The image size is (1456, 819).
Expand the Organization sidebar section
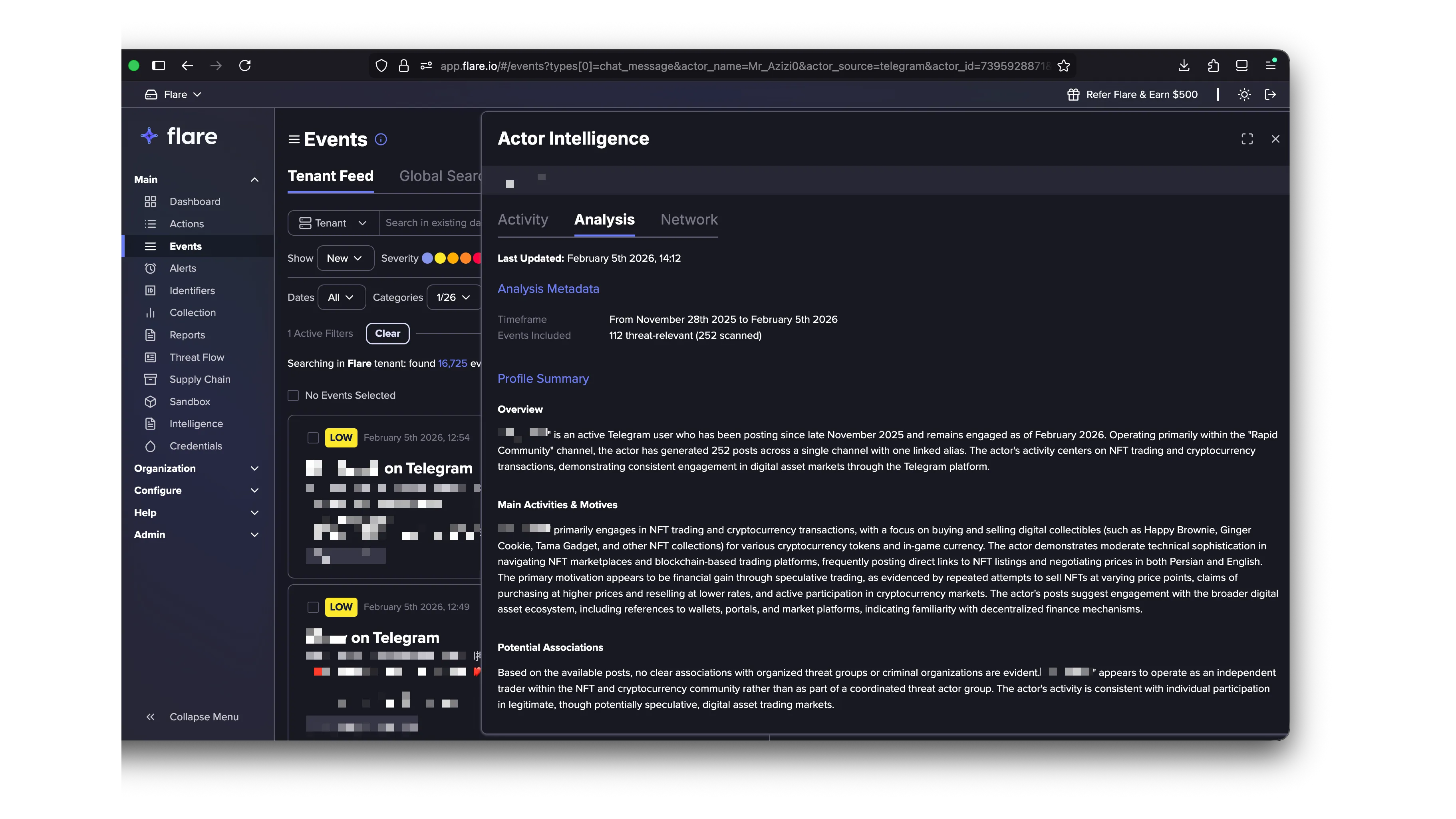point(196,469)
